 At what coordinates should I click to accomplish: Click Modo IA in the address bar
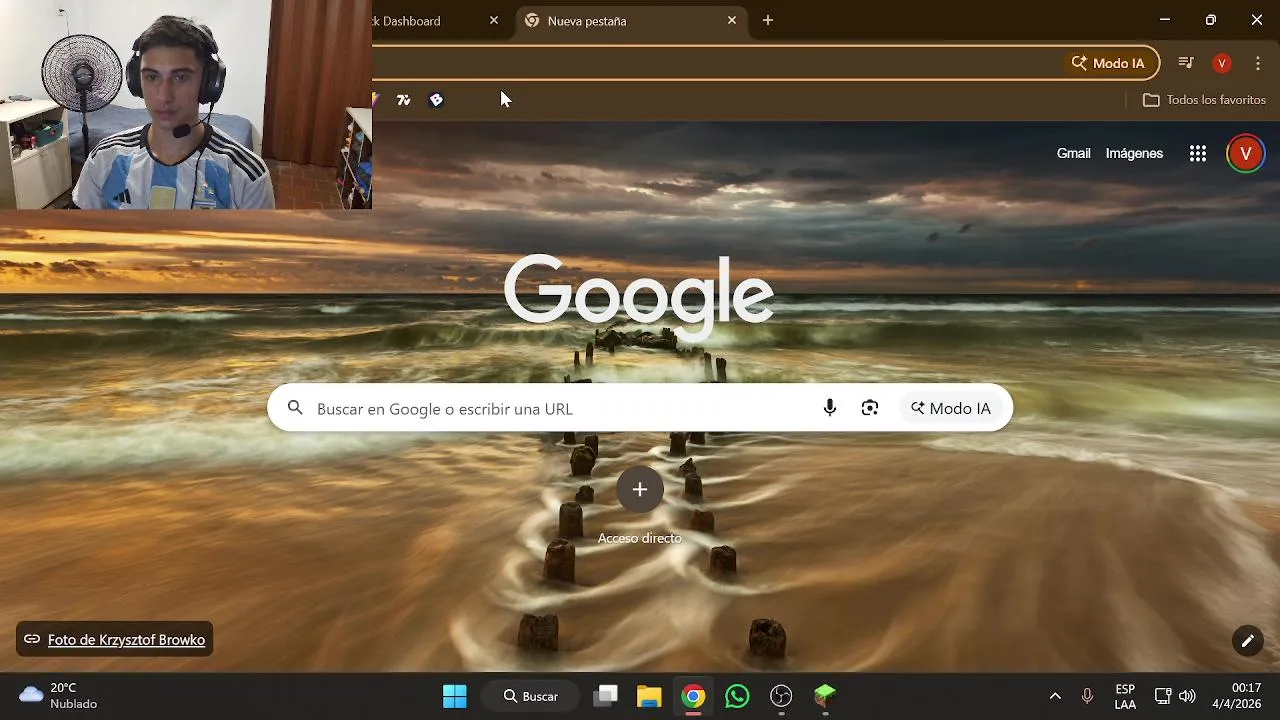(x=1108, y=63)
